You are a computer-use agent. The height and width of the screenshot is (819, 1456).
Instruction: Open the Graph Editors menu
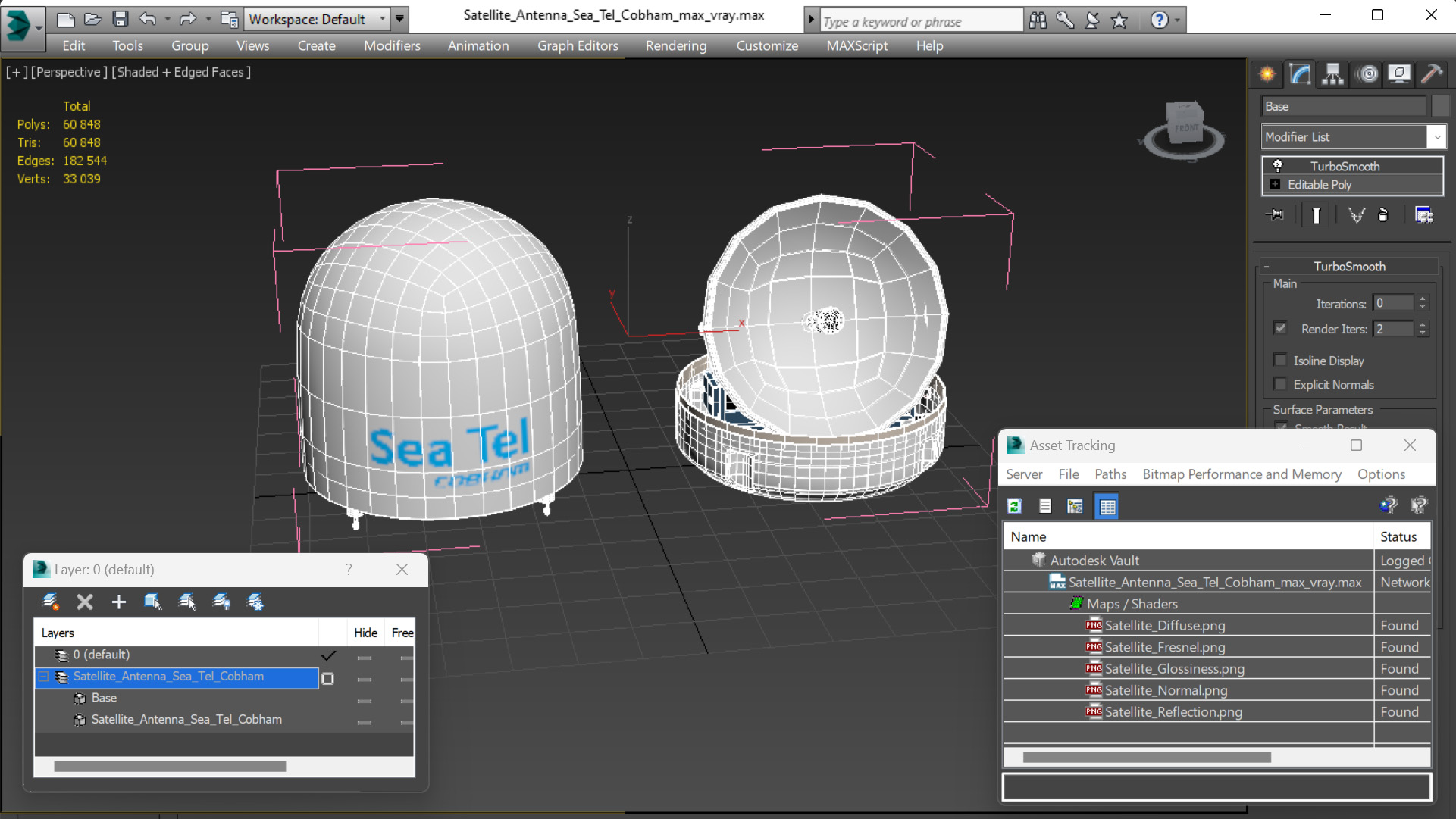point(578,45)
